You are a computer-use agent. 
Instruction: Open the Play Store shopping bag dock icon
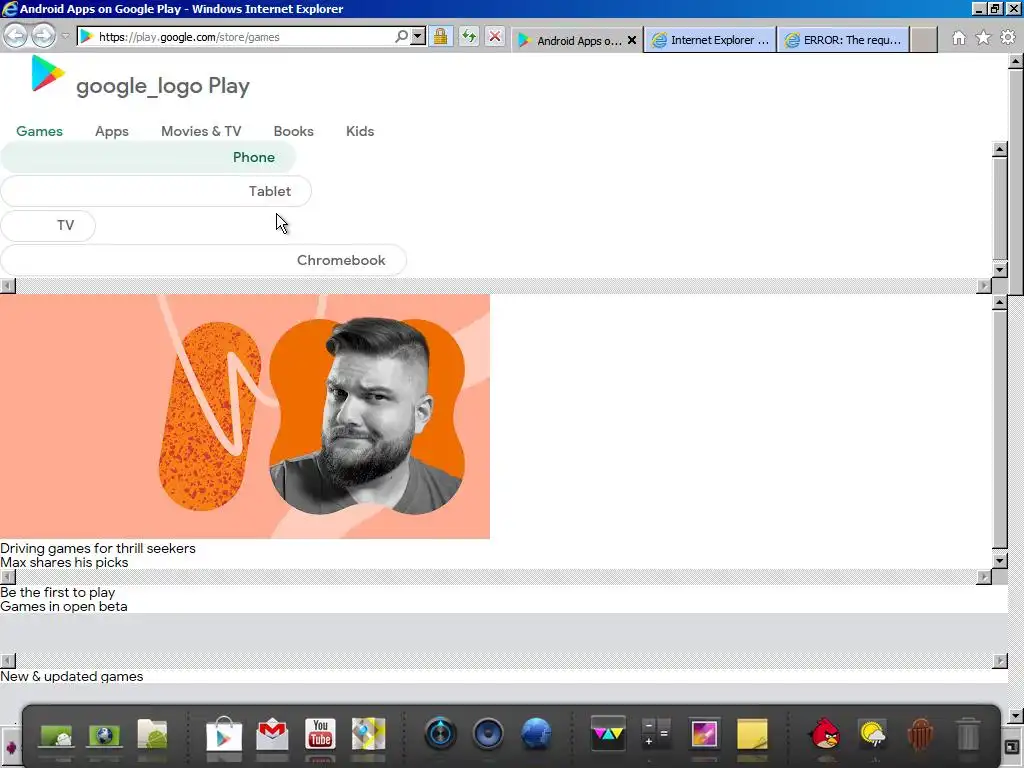pyautogui.click(x=223, y=735)
